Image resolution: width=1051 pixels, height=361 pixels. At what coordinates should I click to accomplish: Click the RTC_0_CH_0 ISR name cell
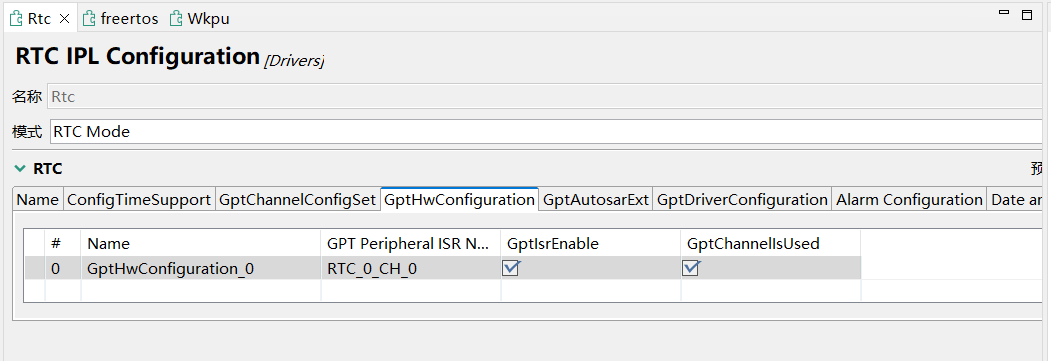[x=411, y=269]
